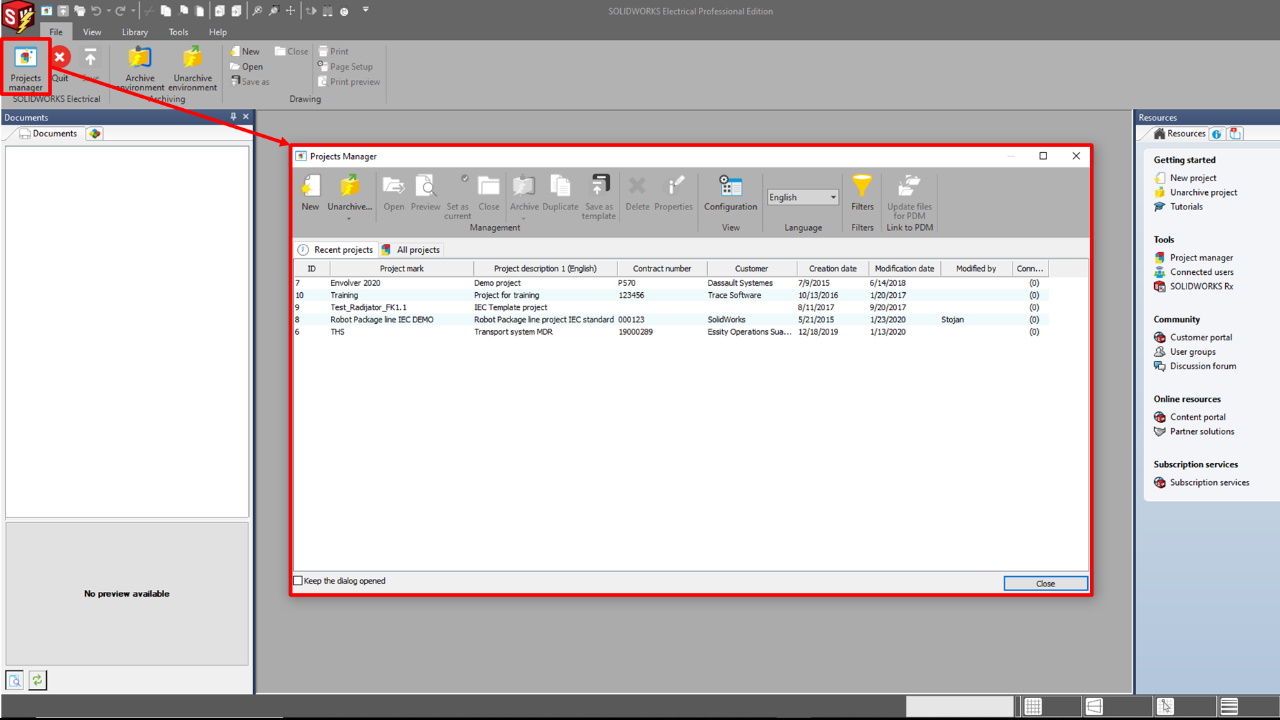Sort by the Creation date column header
The image size is (1280, 720).
(833, 268)
